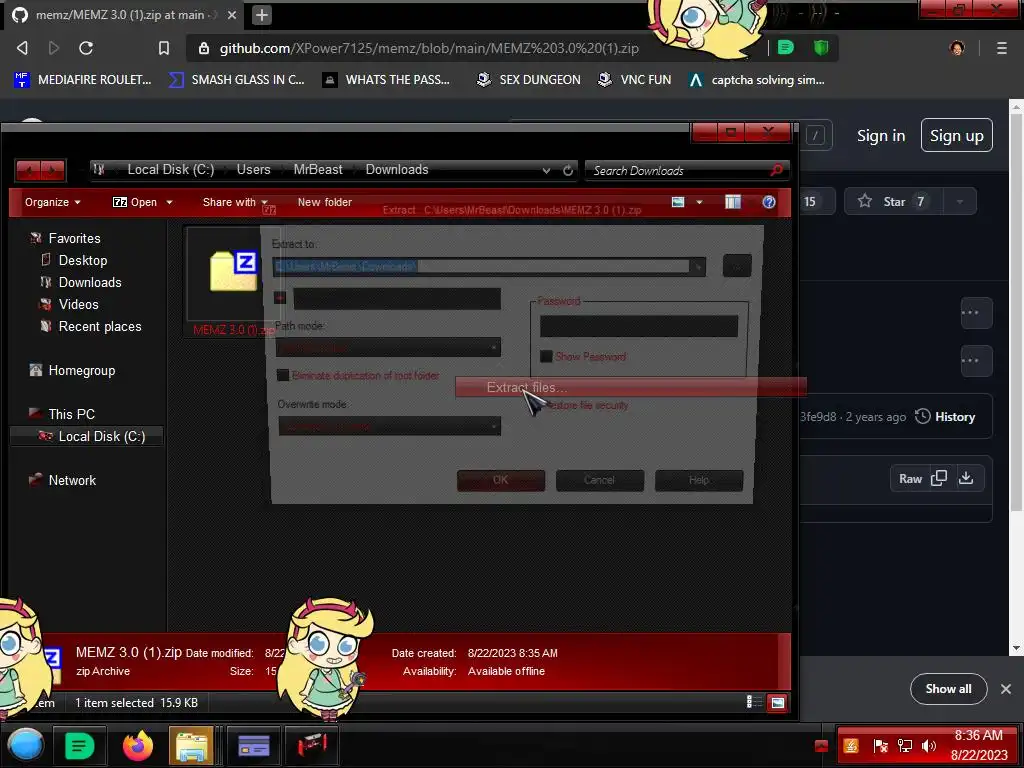Click Help in the Extract dialog
This screenshot has width=1024, height=768.
pos(699,480)
